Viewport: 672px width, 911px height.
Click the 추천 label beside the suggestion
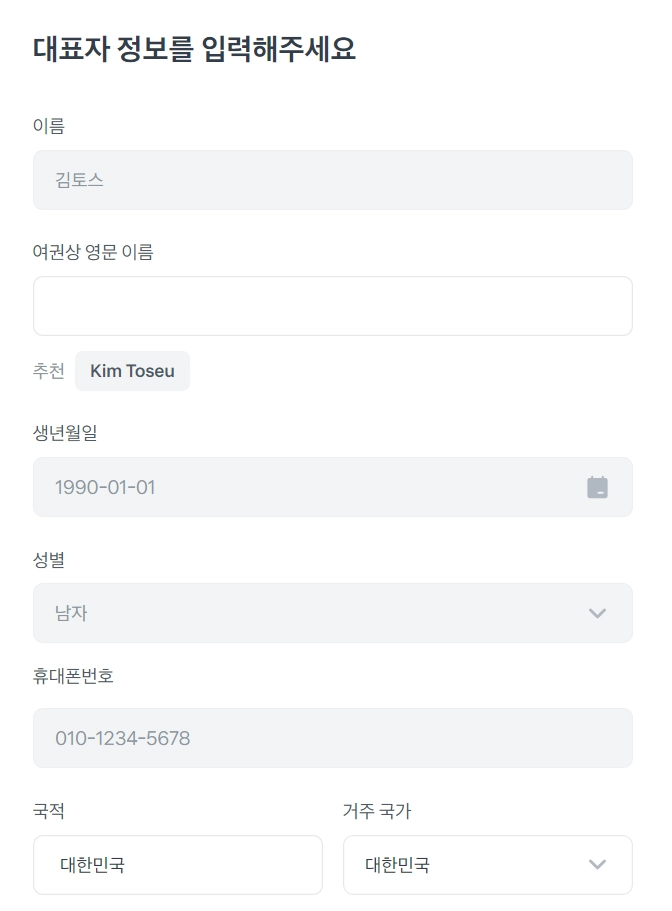49,371
